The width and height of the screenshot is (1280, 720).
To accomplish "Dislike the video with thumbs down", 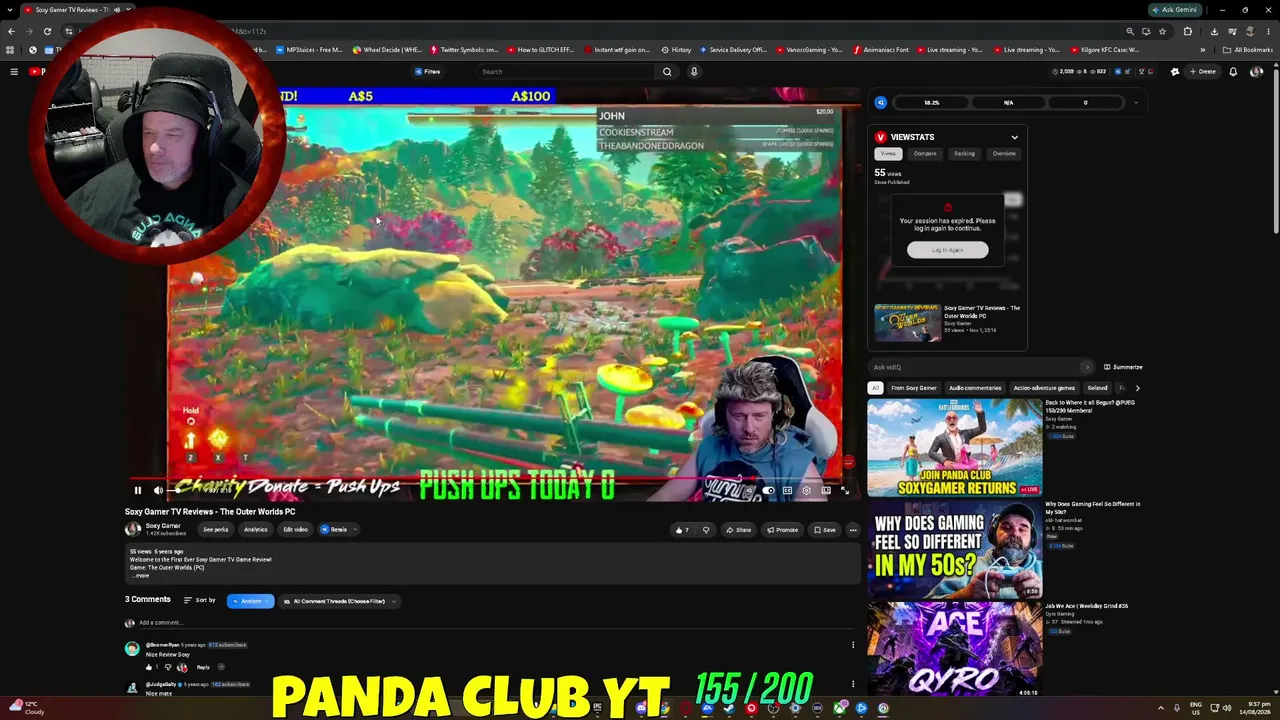I will (x=706, y=530).
